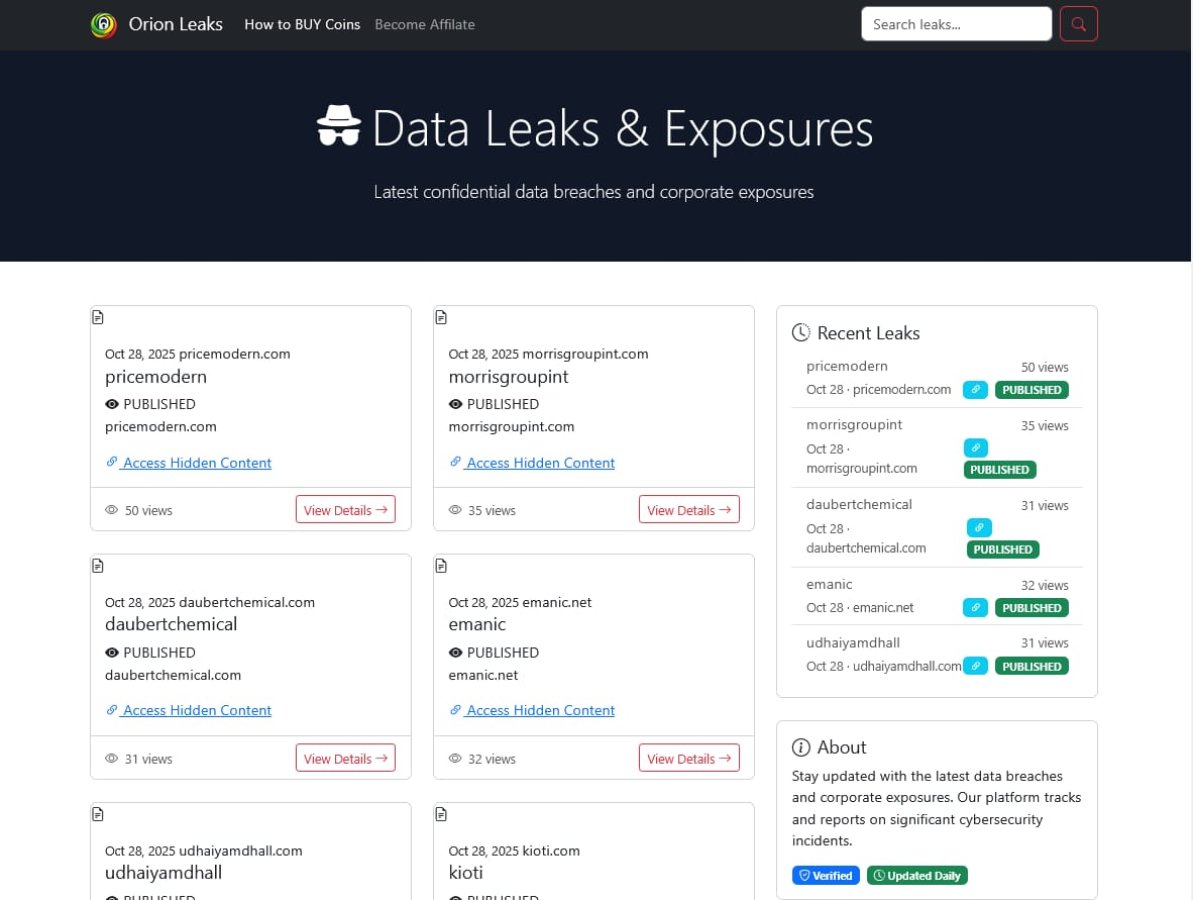Open View Details for pricemodern
Image resolution: width=1193 pixels, height=900 pixels.
(346, 509)
